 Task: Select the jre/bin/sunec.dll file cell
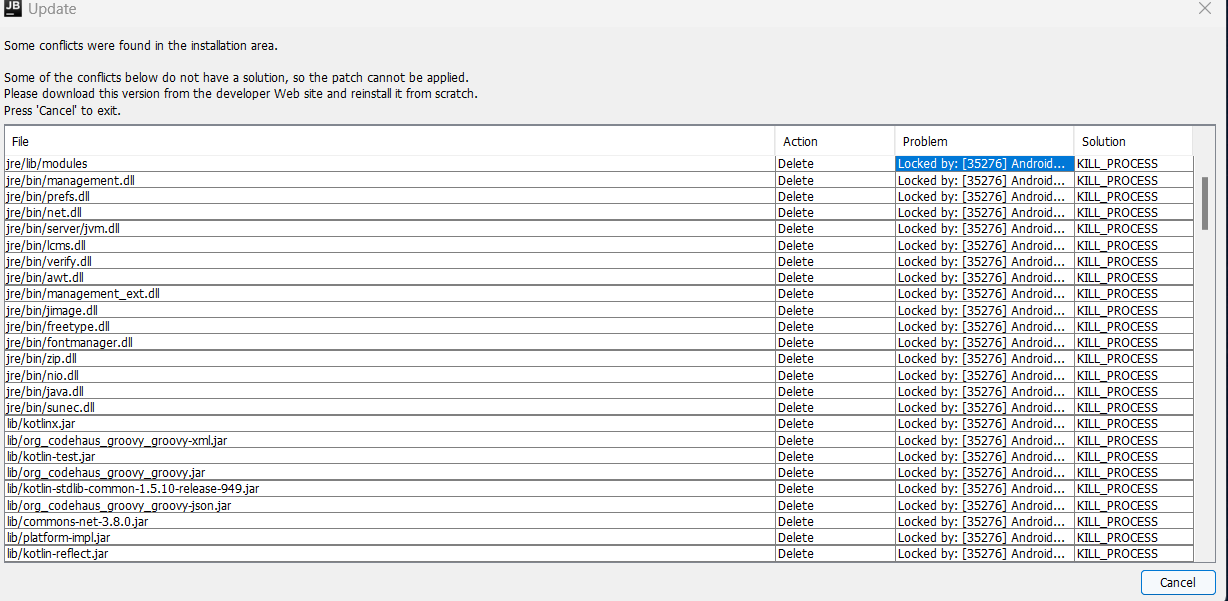pyautogui.click(x=390, y=407)
